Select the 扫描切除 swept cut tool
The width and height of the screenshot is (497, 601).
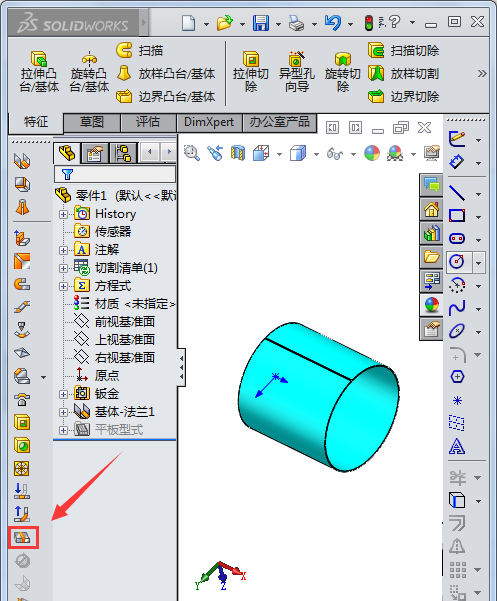coord(404,51)
